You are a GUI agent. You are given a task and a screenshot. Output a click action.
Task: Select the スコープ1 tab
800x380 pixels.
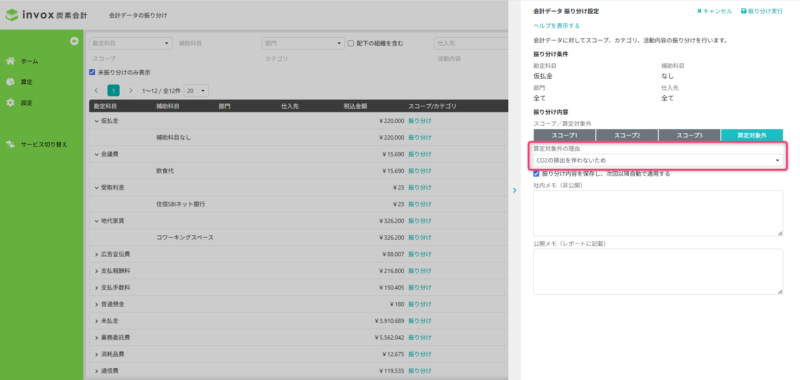[x=564, y=135]
